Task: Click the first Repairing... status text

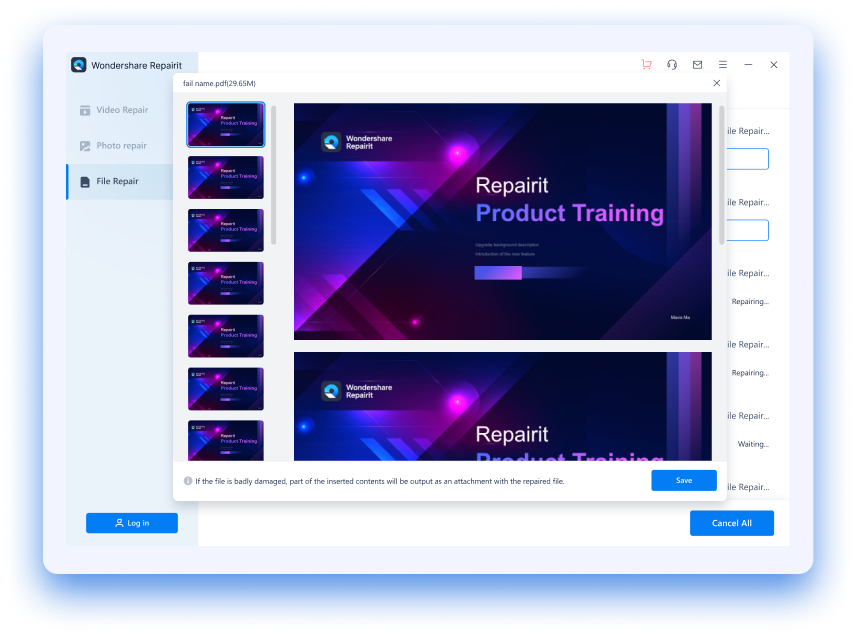Action: pos(750,302)
